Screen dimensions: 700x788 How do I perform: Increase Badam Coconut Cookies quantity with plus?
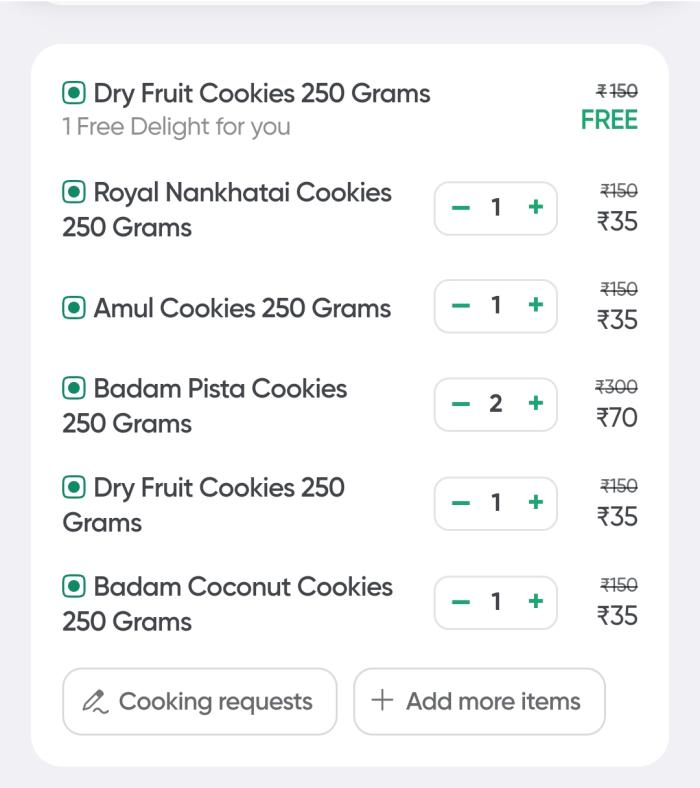click(x=536, y=601)
